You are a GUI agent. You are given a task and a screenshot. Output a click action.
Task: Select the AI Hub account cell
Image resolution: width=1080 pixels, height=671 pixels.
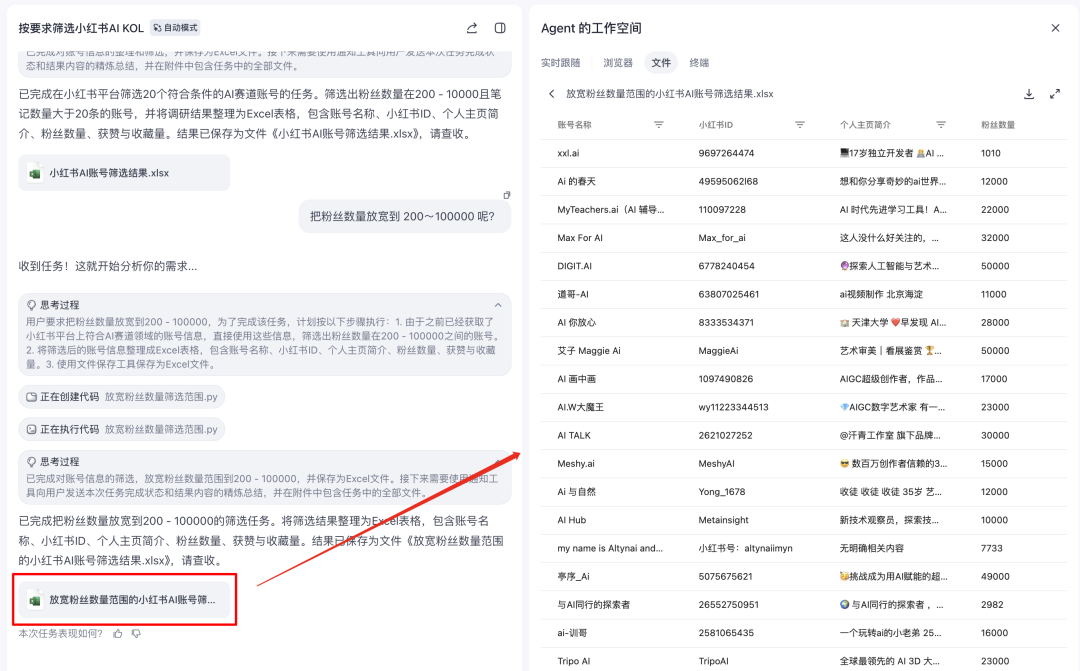click(572, 520)
